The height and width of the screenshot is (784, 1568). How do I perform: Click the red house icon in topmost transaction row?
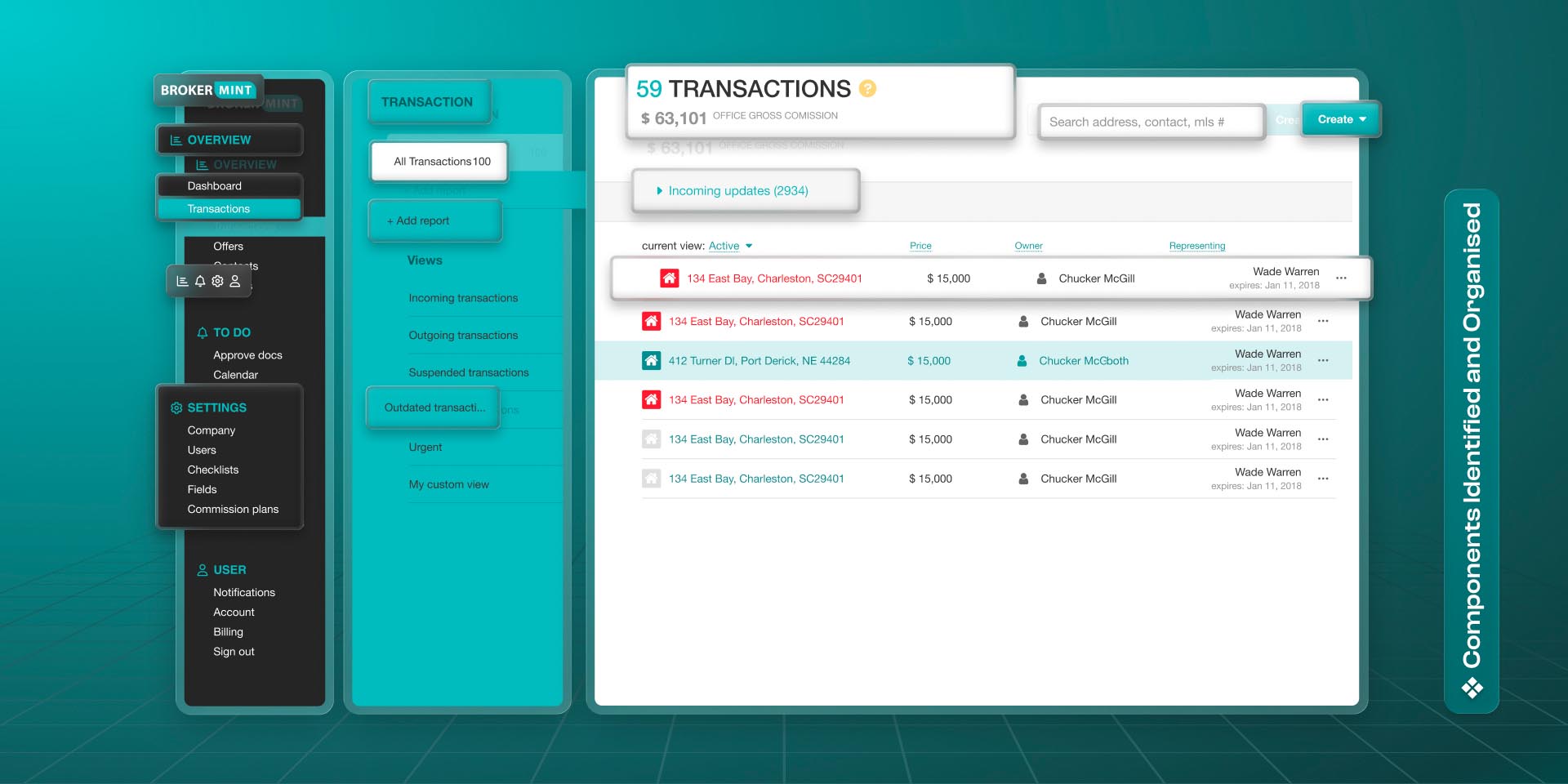669,278
